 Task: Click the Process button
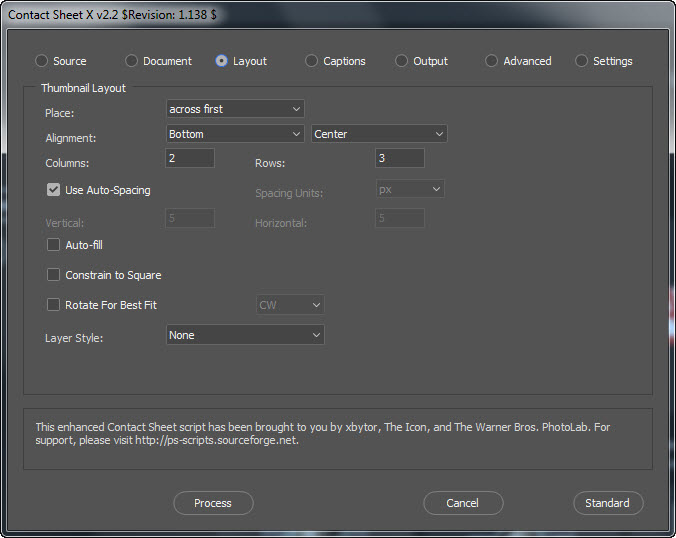tap(213, 503)
